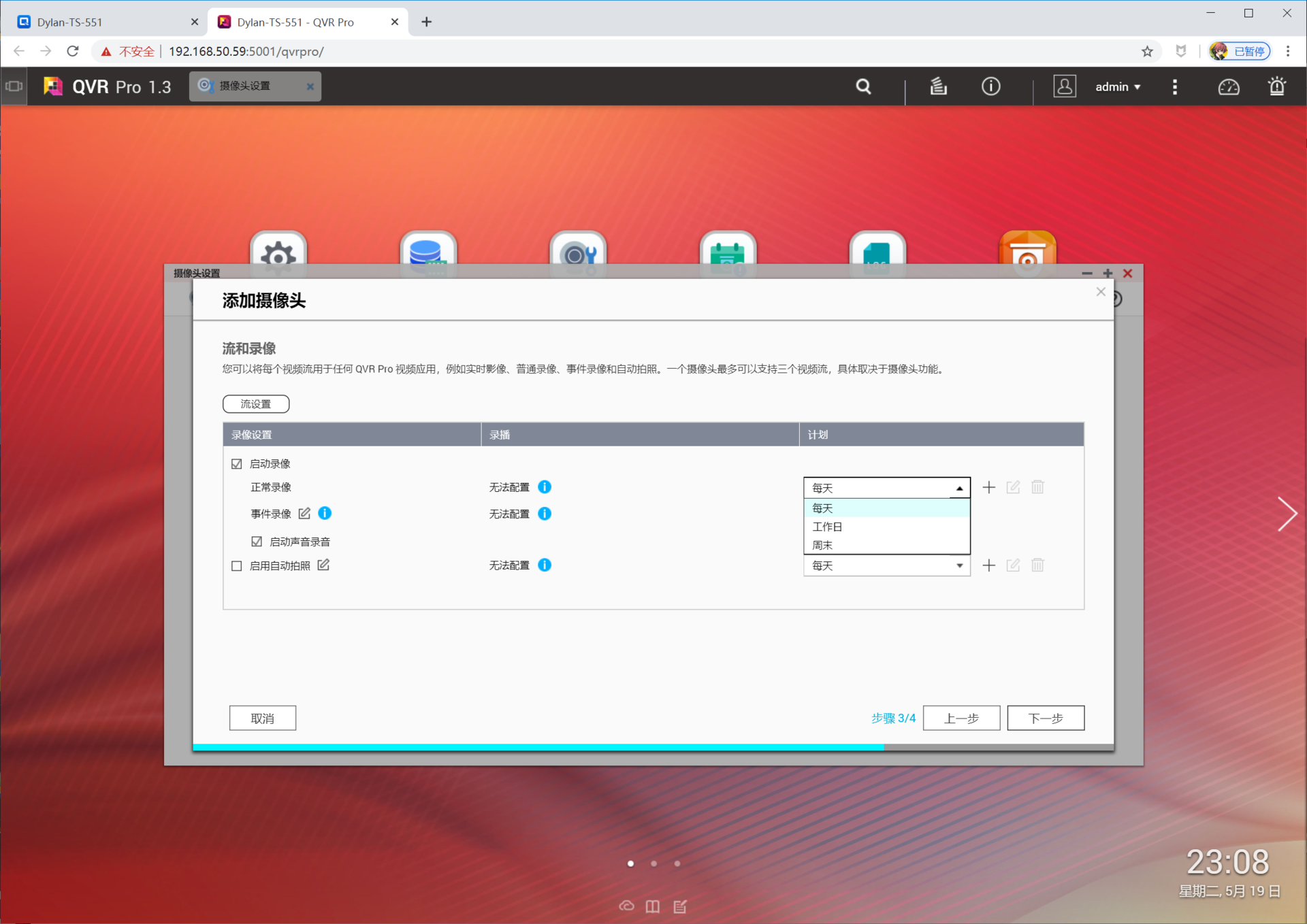This screenshot has width=1307, height=924.
Task: Open the admin user menu
Action: (1117, 86)
